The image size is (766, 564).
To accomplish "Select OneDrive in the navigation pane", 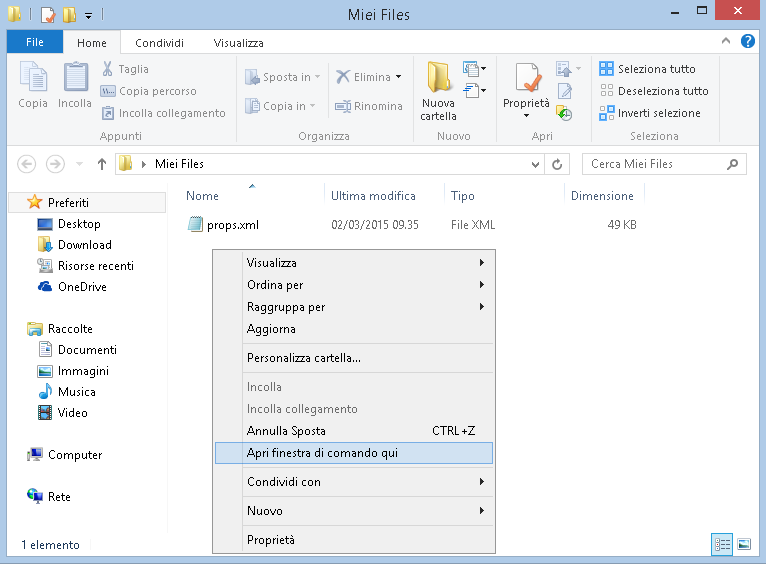I will [x=82, y=287].
